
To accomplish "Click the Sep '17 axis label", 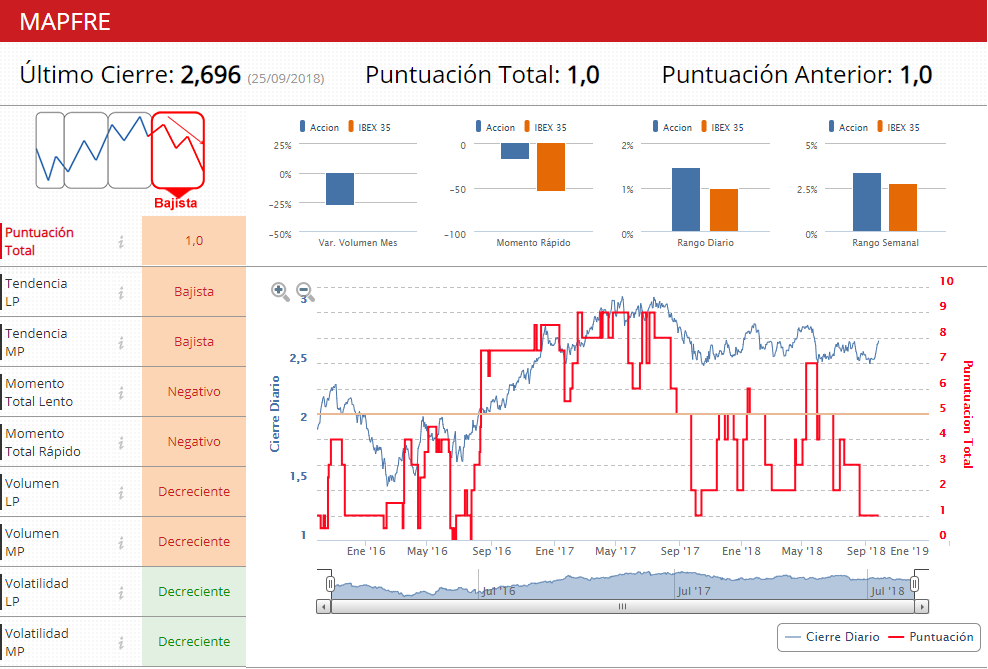I will click(680, 551).
